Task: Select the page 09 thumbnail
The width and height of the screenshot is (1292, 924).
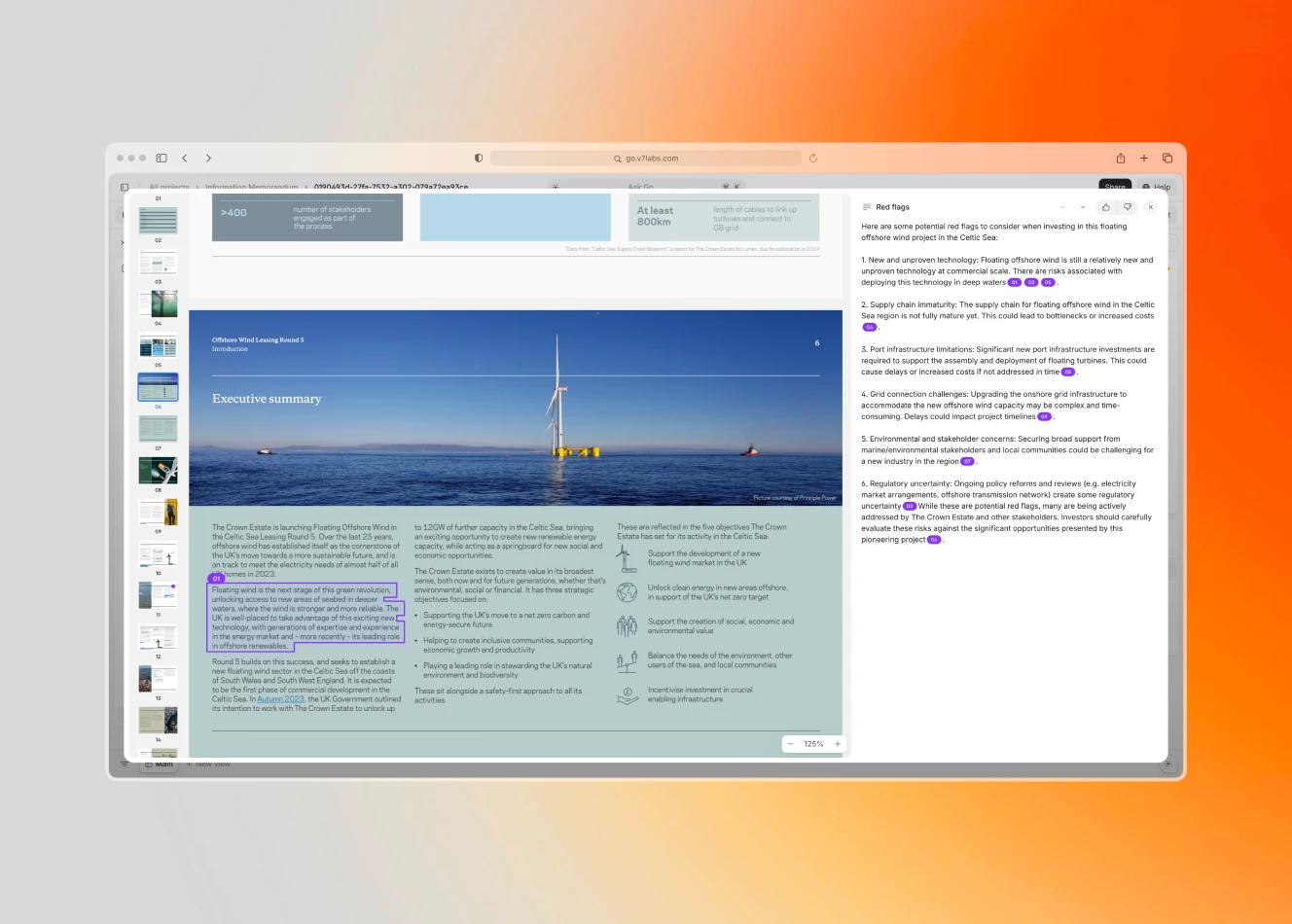Action: (x=158, y=513)
